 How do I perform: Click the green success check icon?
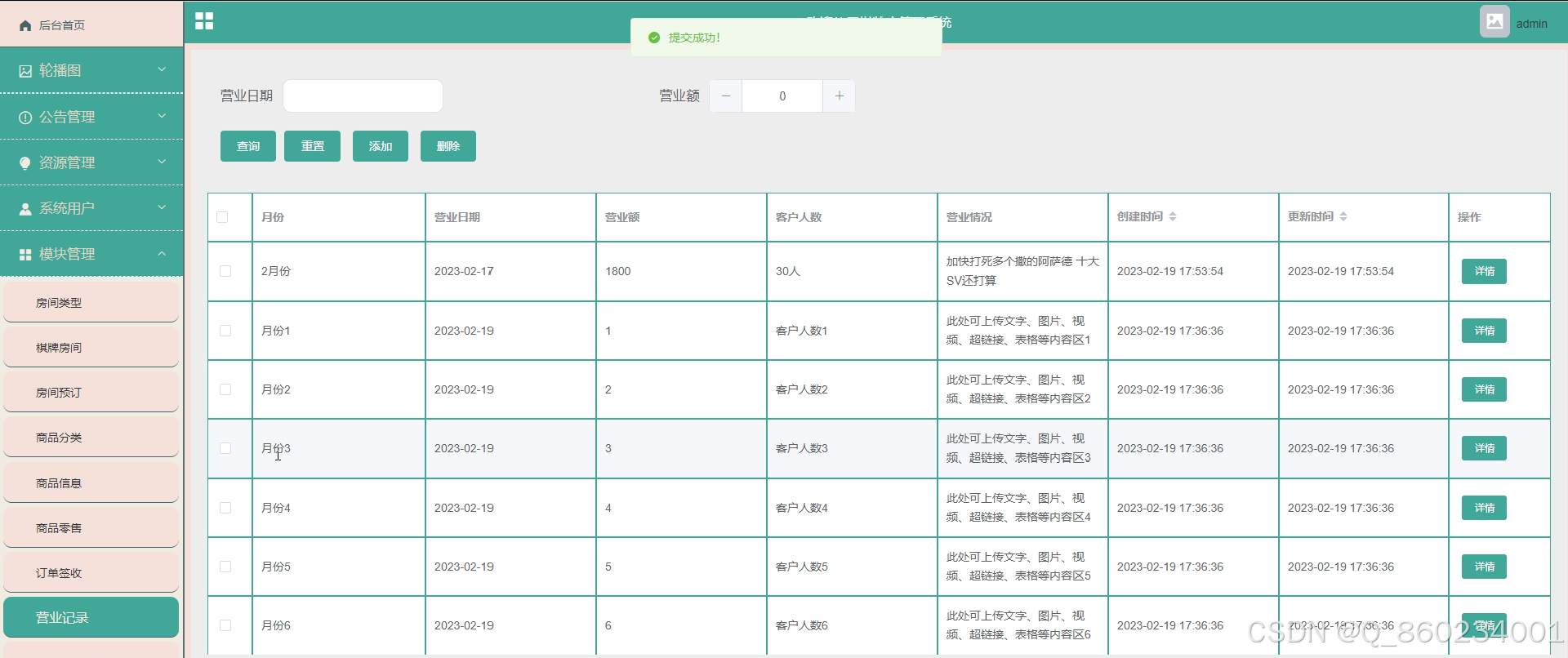tap(653, 38)
